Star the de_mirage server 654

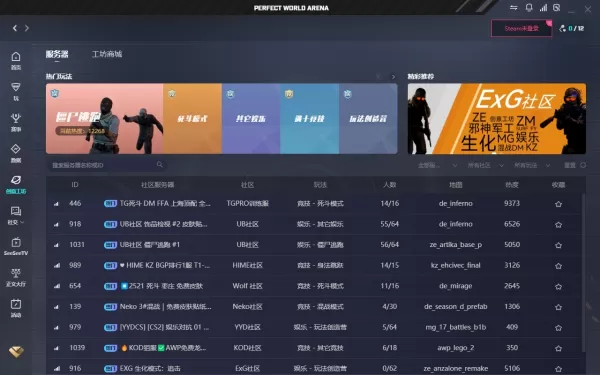pos(558,287)
